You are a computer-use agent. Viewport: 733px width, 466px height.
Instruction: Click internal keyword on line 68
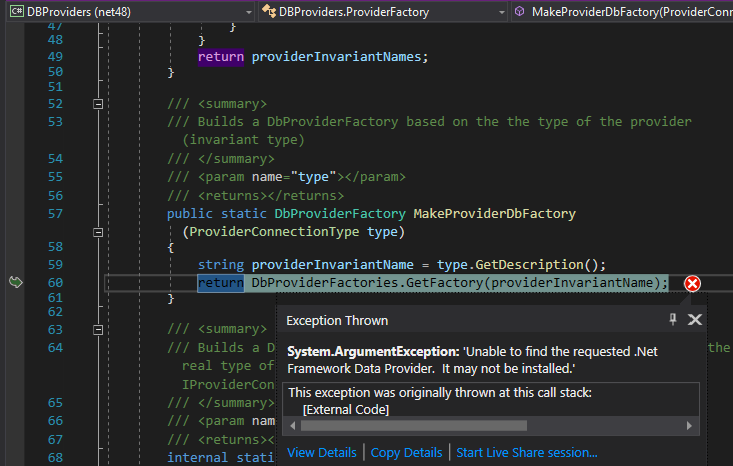pyautogui.click(x=198, y=458)
